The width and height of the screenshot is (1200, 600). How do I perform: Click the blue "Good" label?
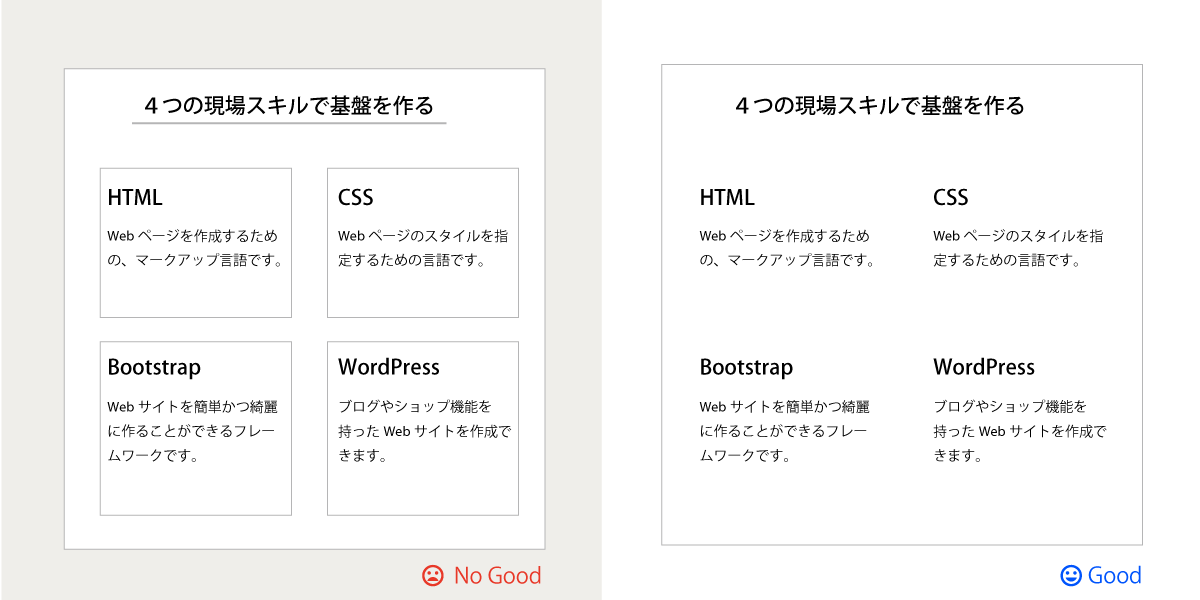click(x=1114, y=575)
